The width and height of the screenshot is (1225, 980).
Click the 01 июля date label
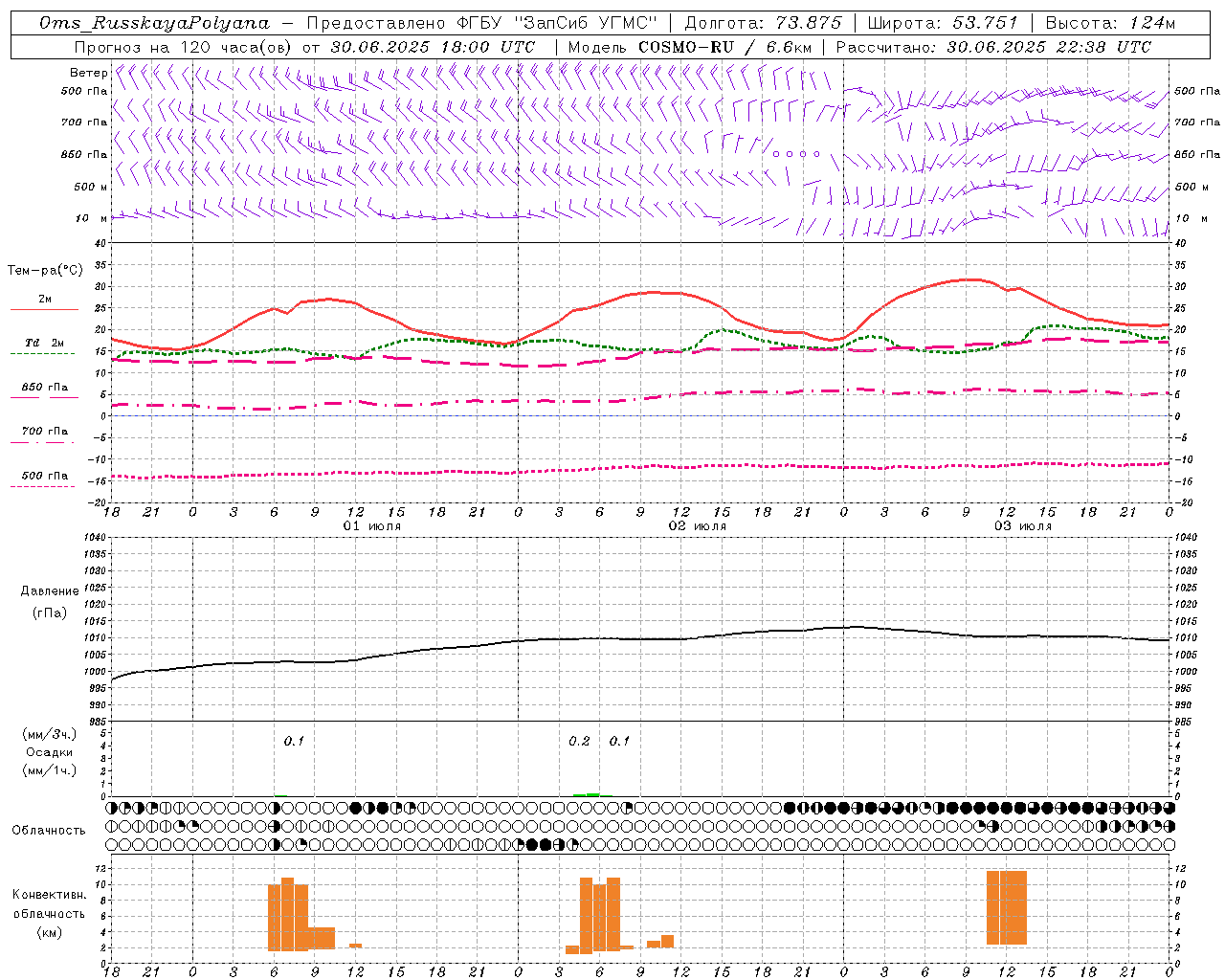[x=372, y=526]
